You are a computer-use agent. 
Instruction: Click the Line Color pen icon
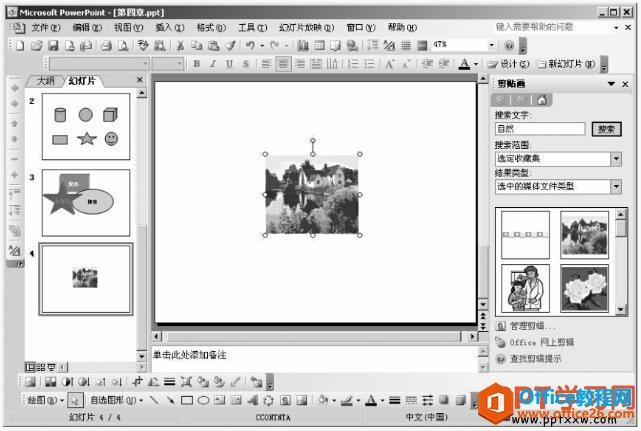click(347, 400)
